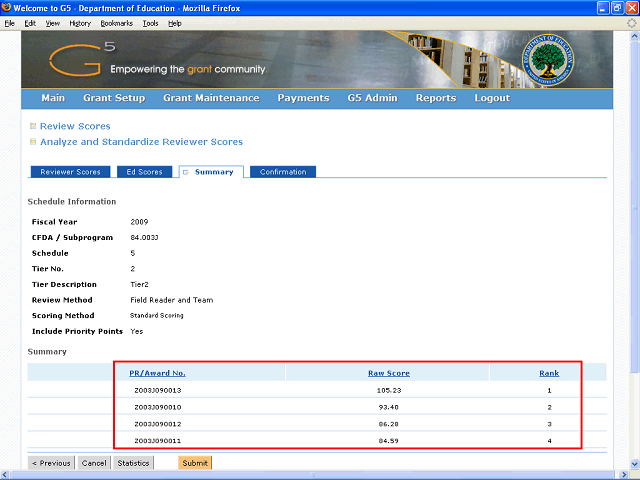Select the Ed Scores tab
The height and width of the screenshot is (480, 640).
143,172
